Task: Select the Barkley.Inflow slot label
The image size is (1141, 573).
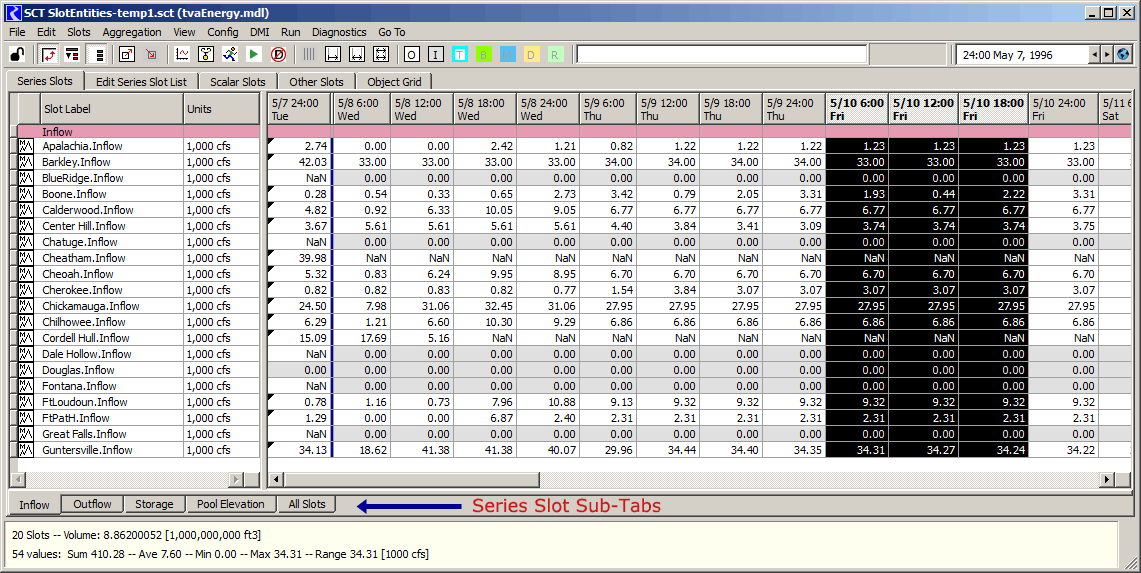Action: (76, 162)
